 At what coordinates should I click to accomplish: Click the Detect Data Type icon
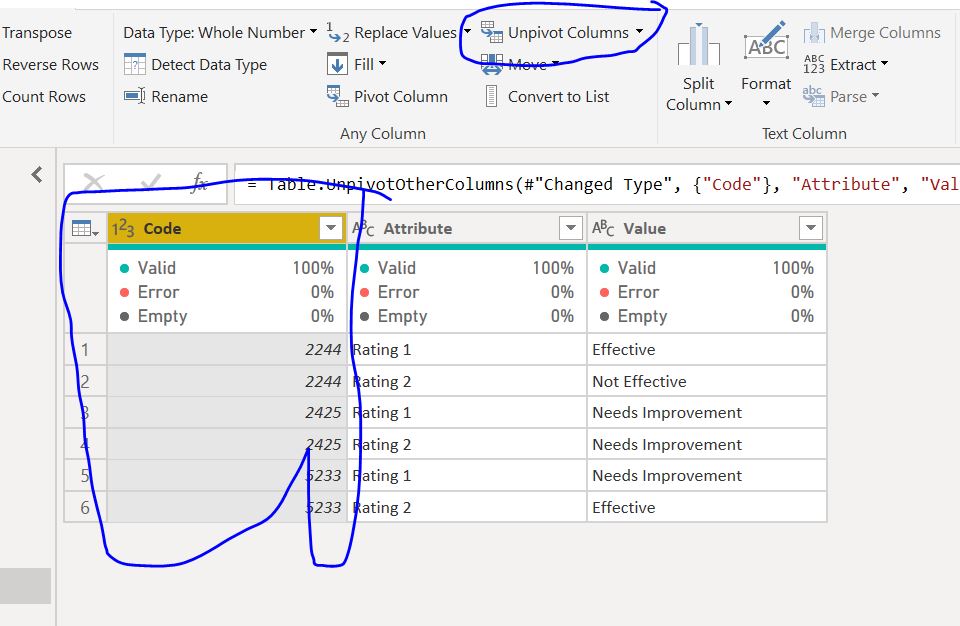pos(134,64)
